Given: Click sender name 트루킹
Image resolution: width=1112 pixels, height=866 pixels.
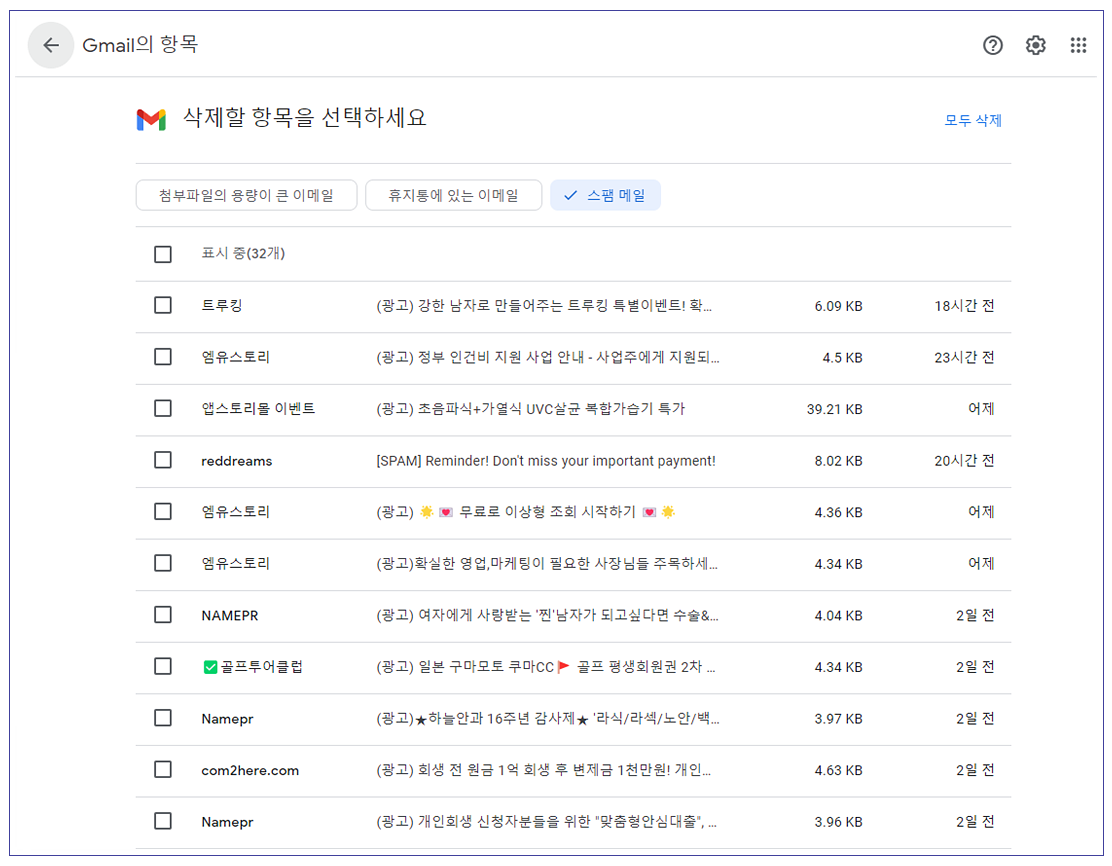Looking at the screenshot, I should pyautogui.click(x=221, y=306).
